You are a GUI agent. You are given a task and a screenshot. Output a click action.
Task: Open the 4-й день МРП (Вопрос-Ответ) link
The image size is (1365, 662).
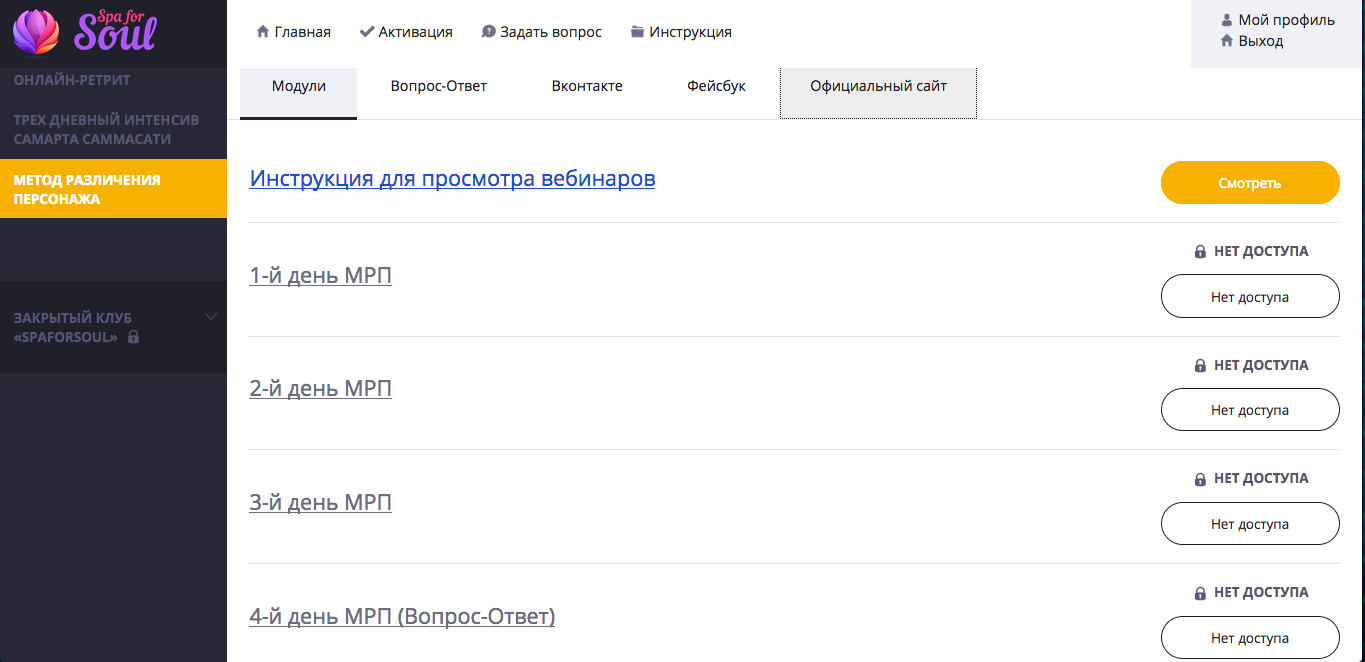tap(402, 616)
